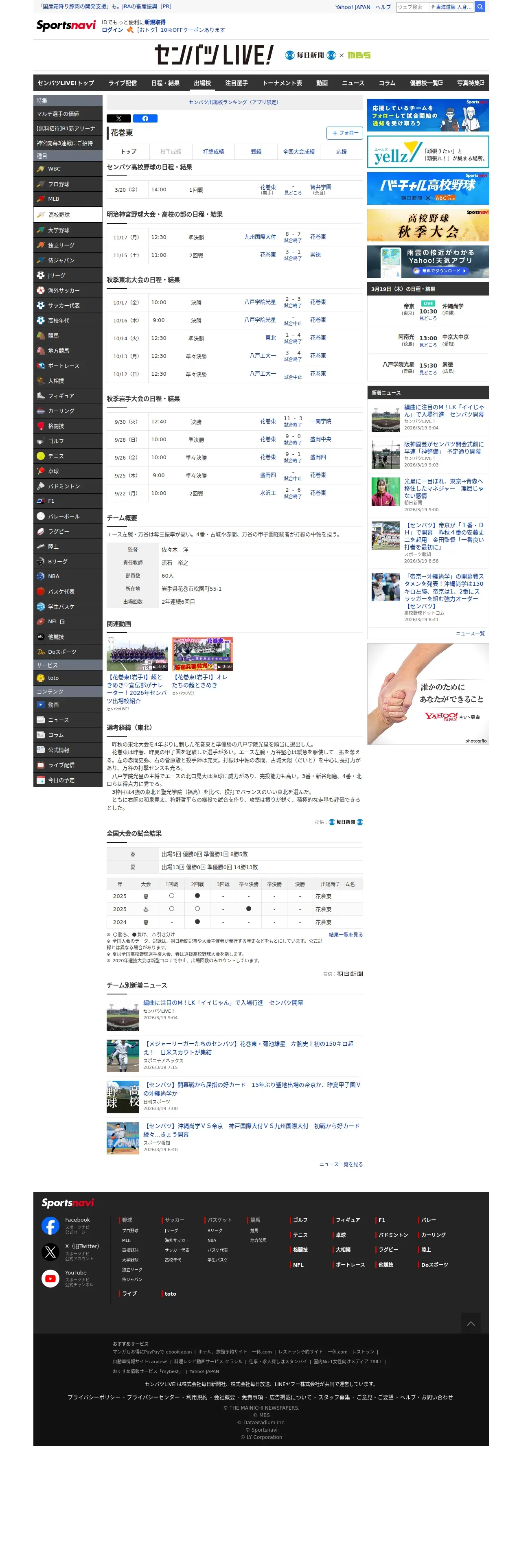The image size is (530, 1568).
Task: Click the search magnifier icon button
Action: click(480, 7)
